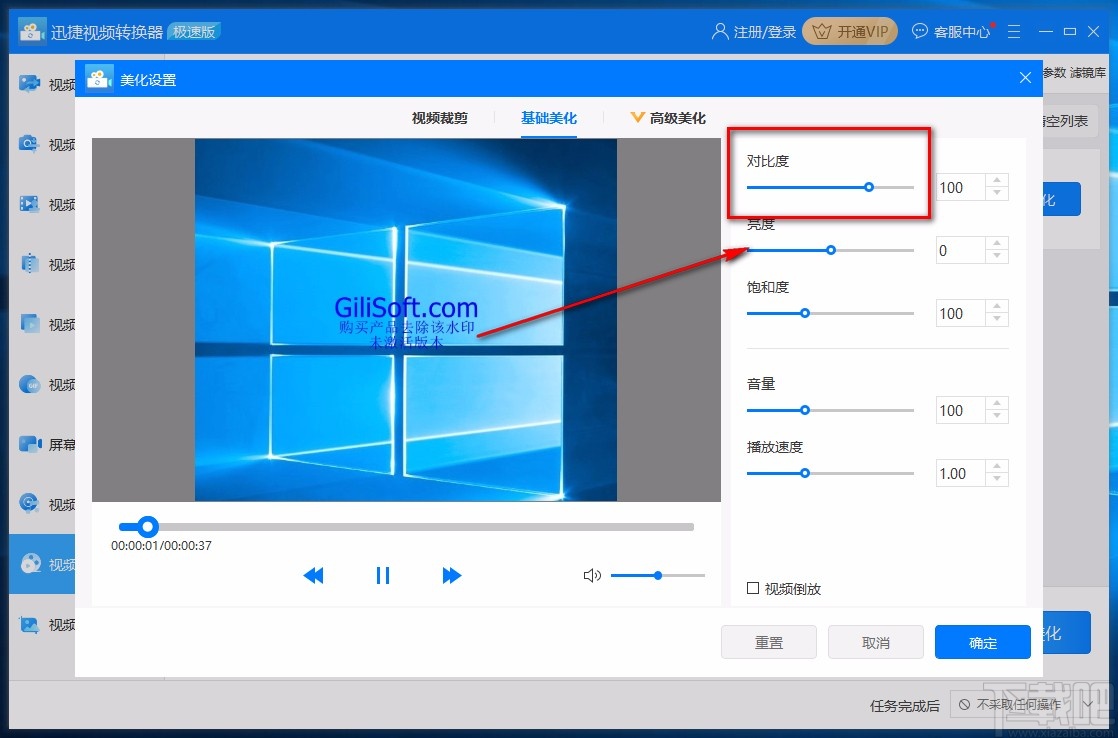Switch to the 视频裁剪 tab
The width and height of the screenshot is (1118, 738).
click(x=440, y=117)
